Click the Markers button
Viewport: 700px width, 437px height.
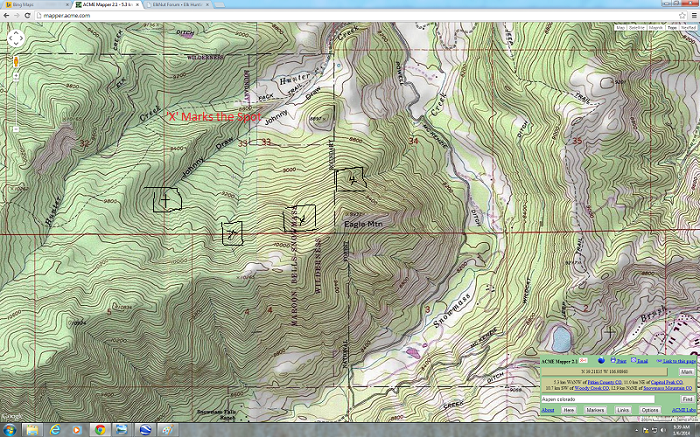coord(595,410)
